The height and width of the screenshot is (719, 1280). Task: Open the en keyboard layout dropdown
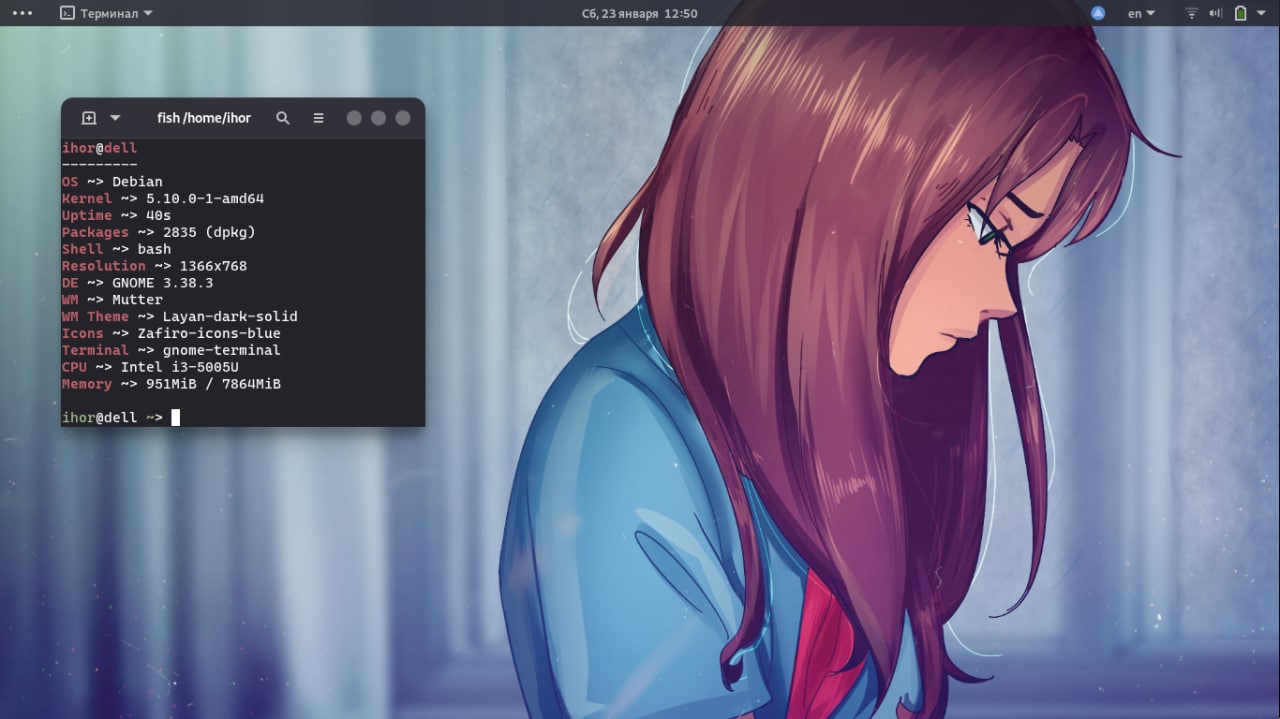1141,14
